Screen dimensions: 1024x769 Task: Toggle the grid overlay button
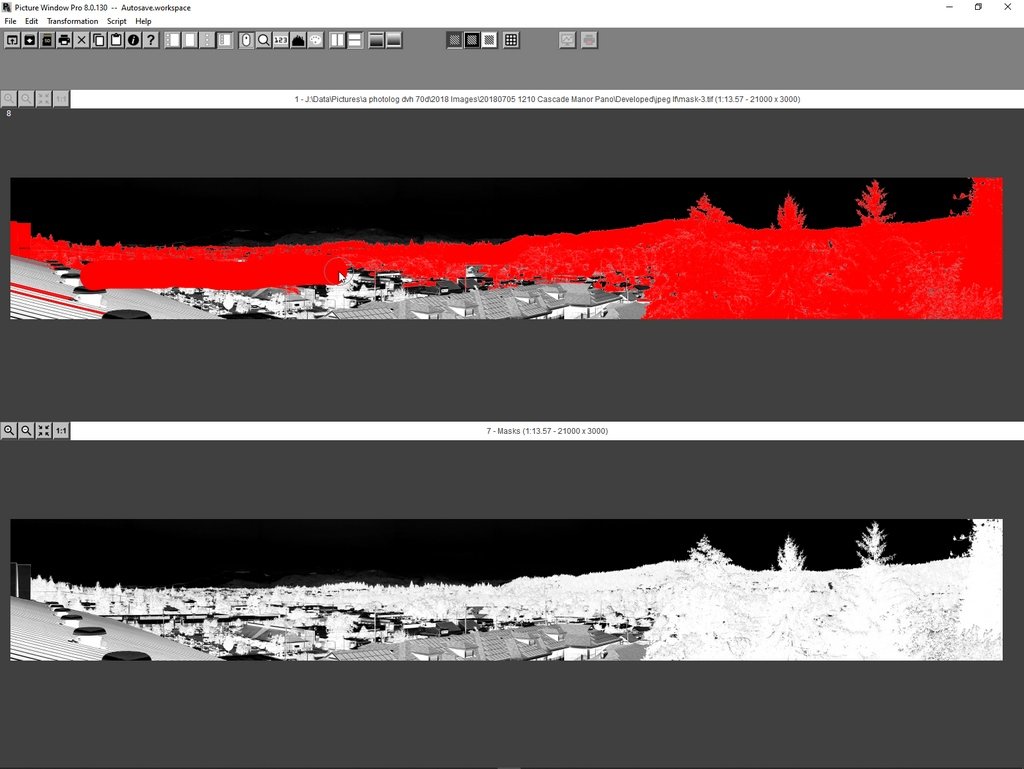click(x=511, y=40)
